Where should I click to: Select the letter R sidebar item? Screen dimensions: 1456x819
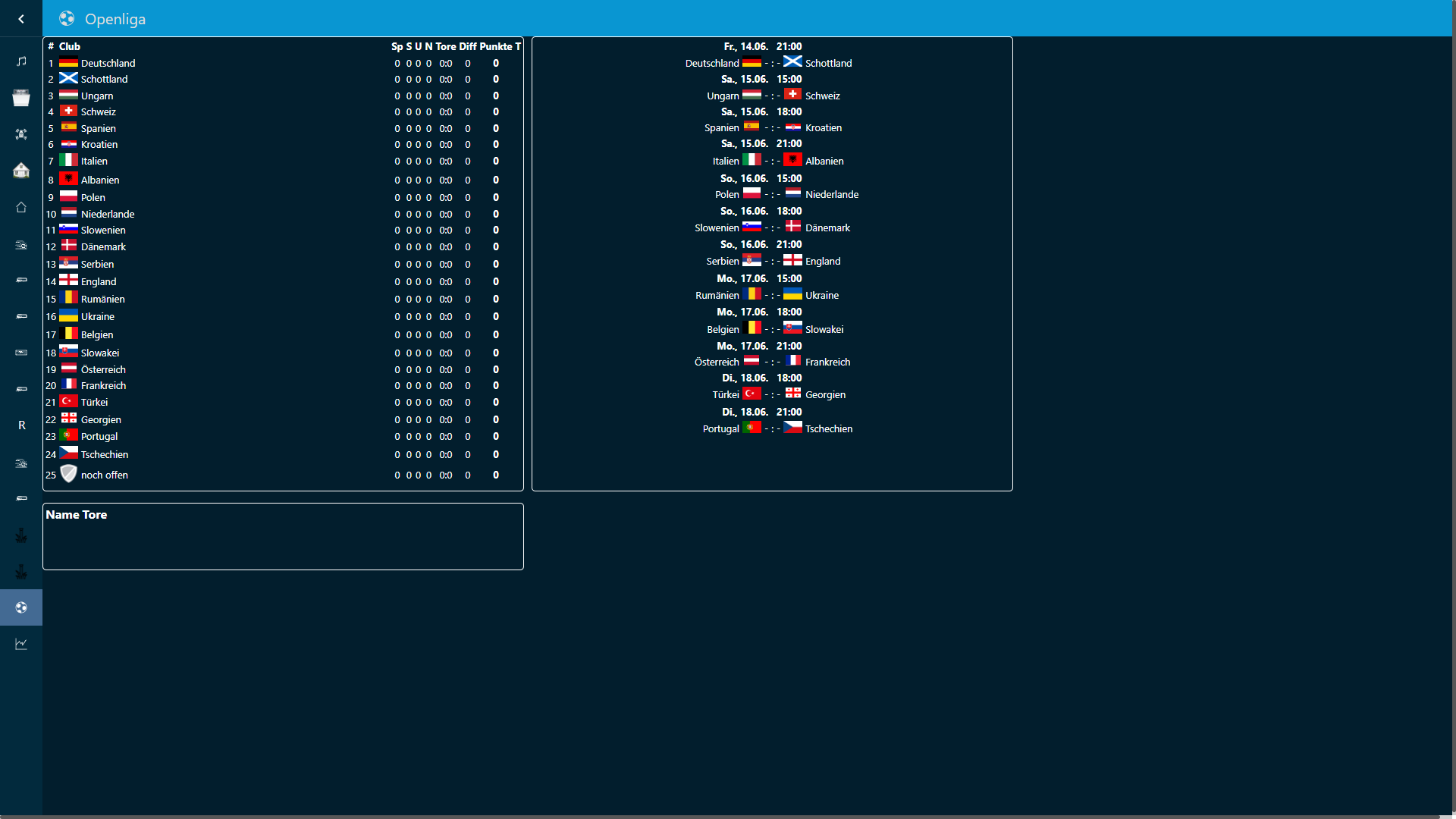[x=21, y=425]
